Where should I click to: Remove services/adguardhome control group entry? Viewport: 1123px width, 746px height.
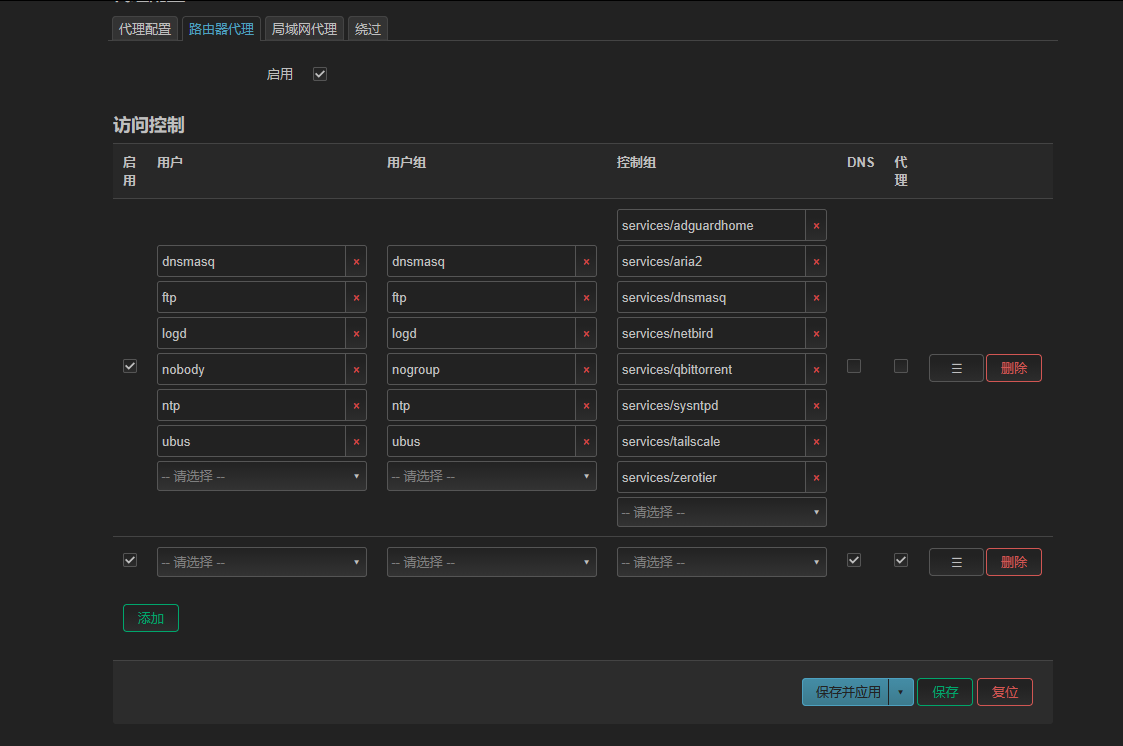coord(816,226)
